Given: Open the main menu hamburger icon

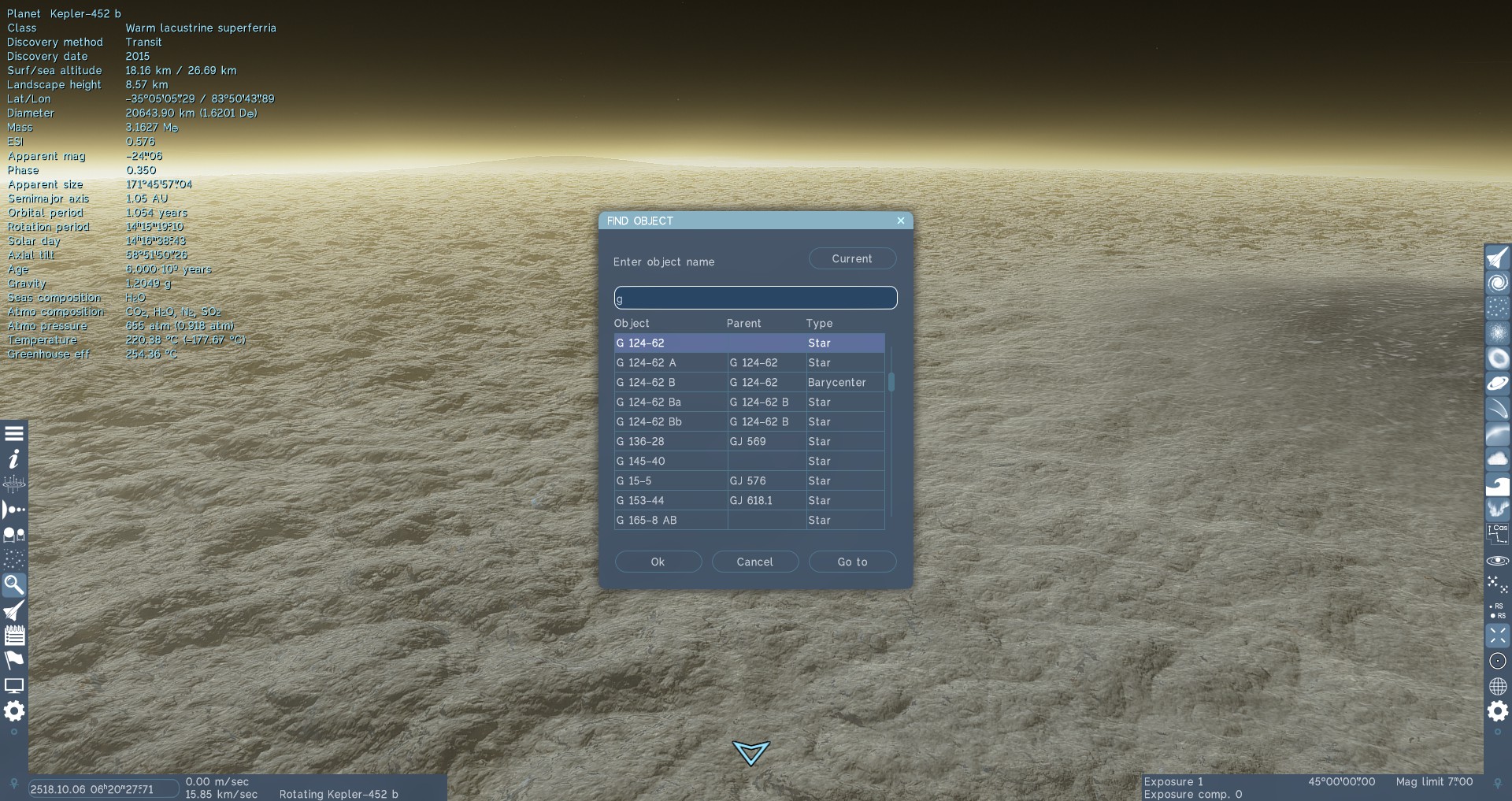Looking at the screenshot, I should coord(14,433).
